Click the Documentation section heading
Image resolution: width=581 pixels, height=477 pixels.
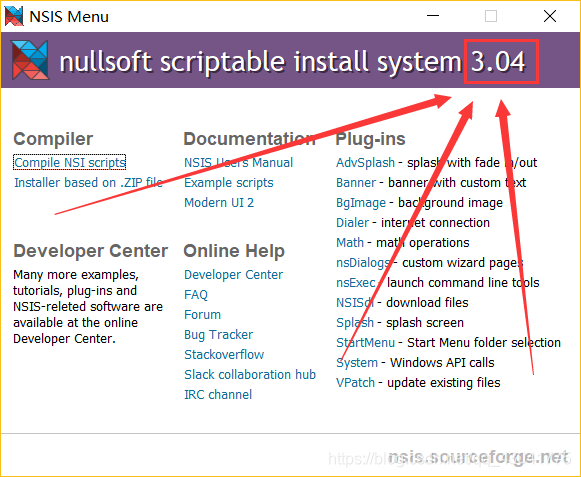249,139
